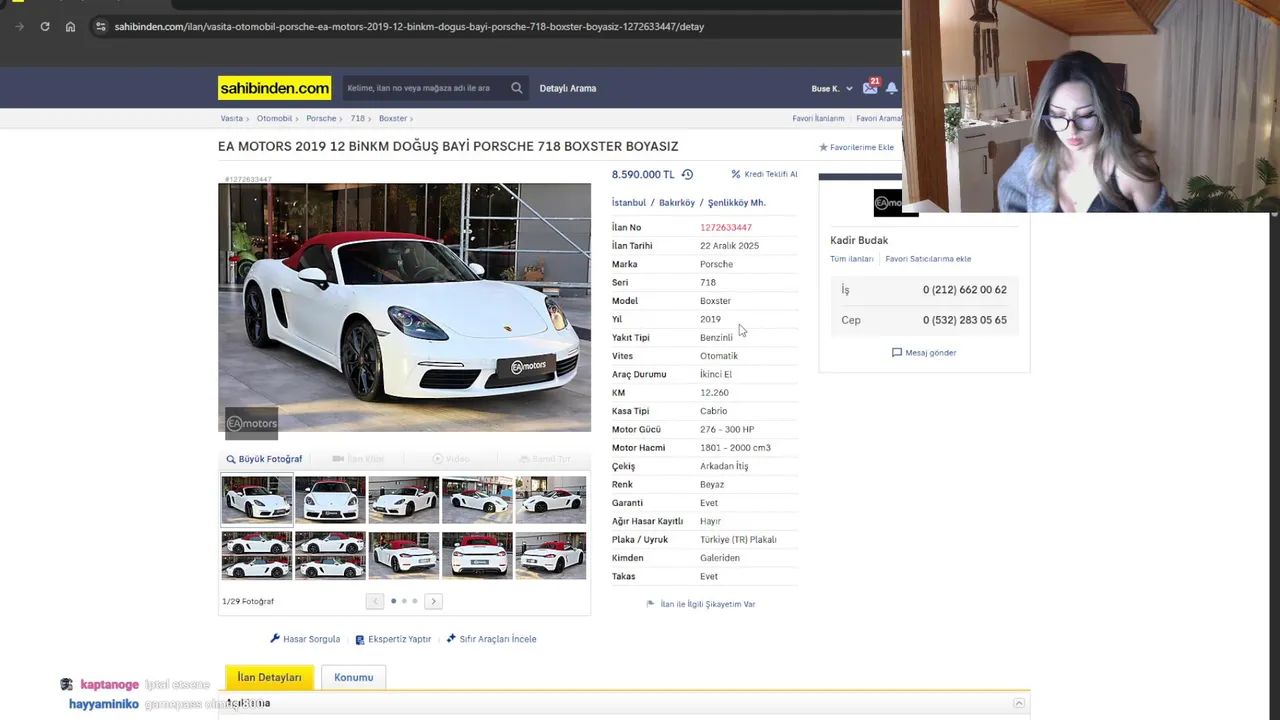Select the fifth thumbnail in top row
Viewport: 1280px width, 720px height.
pyautogui.click(x=550, y=499)
